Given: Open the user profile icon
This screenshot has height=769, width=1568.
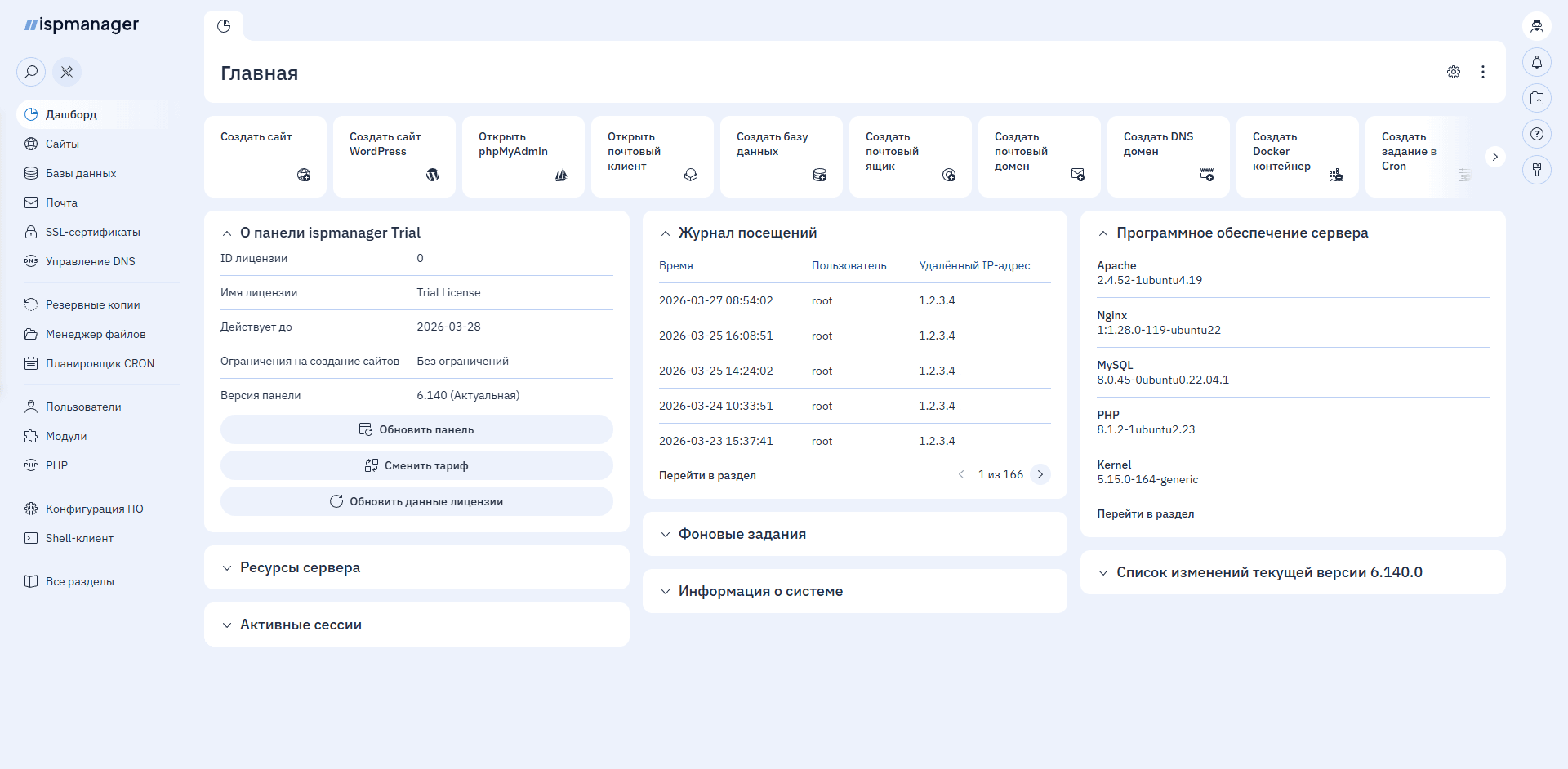Looking at the screenshot, I should click(x=1537, y=26).
